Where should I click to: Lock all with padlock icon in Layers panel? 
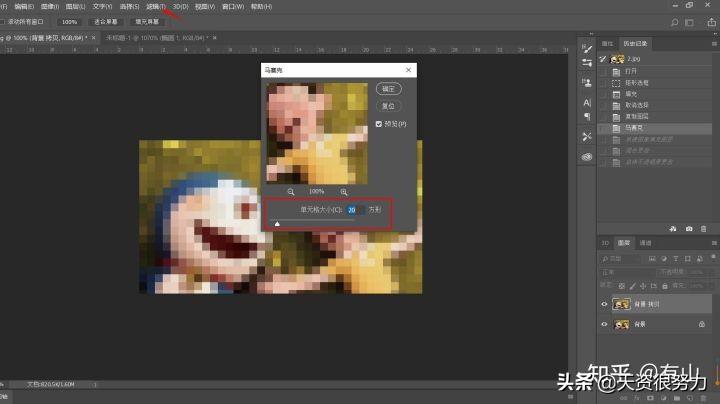(664, 286)
